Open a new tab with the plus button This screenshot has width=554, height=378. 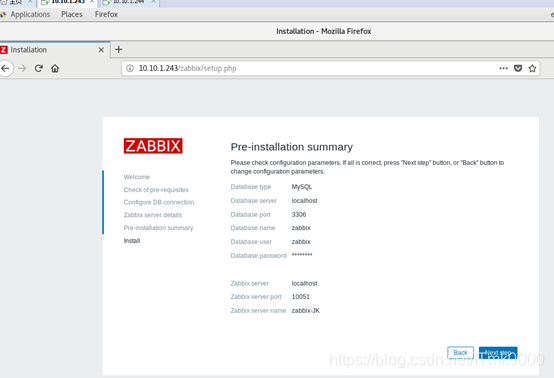coord(119,49)
